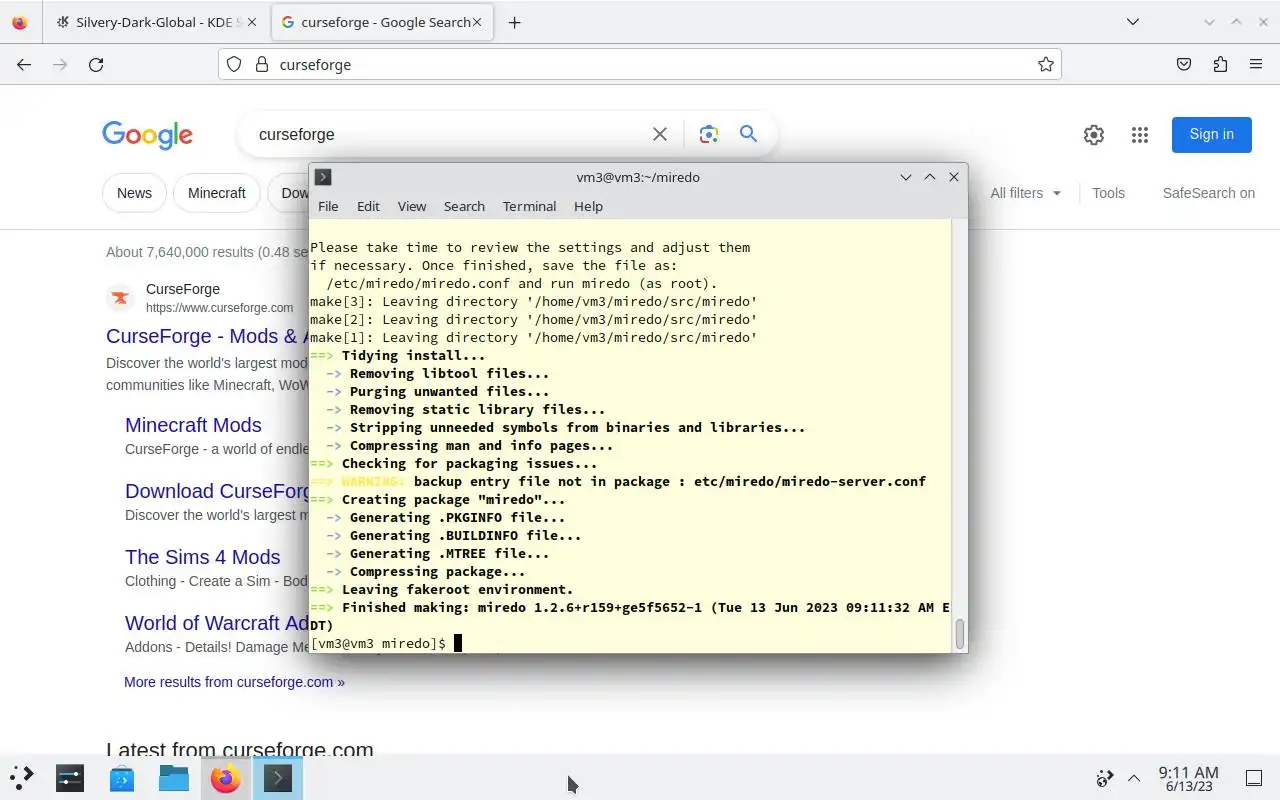
Task: Open the Pocket save icon in Firefox
Action: 1184,64
